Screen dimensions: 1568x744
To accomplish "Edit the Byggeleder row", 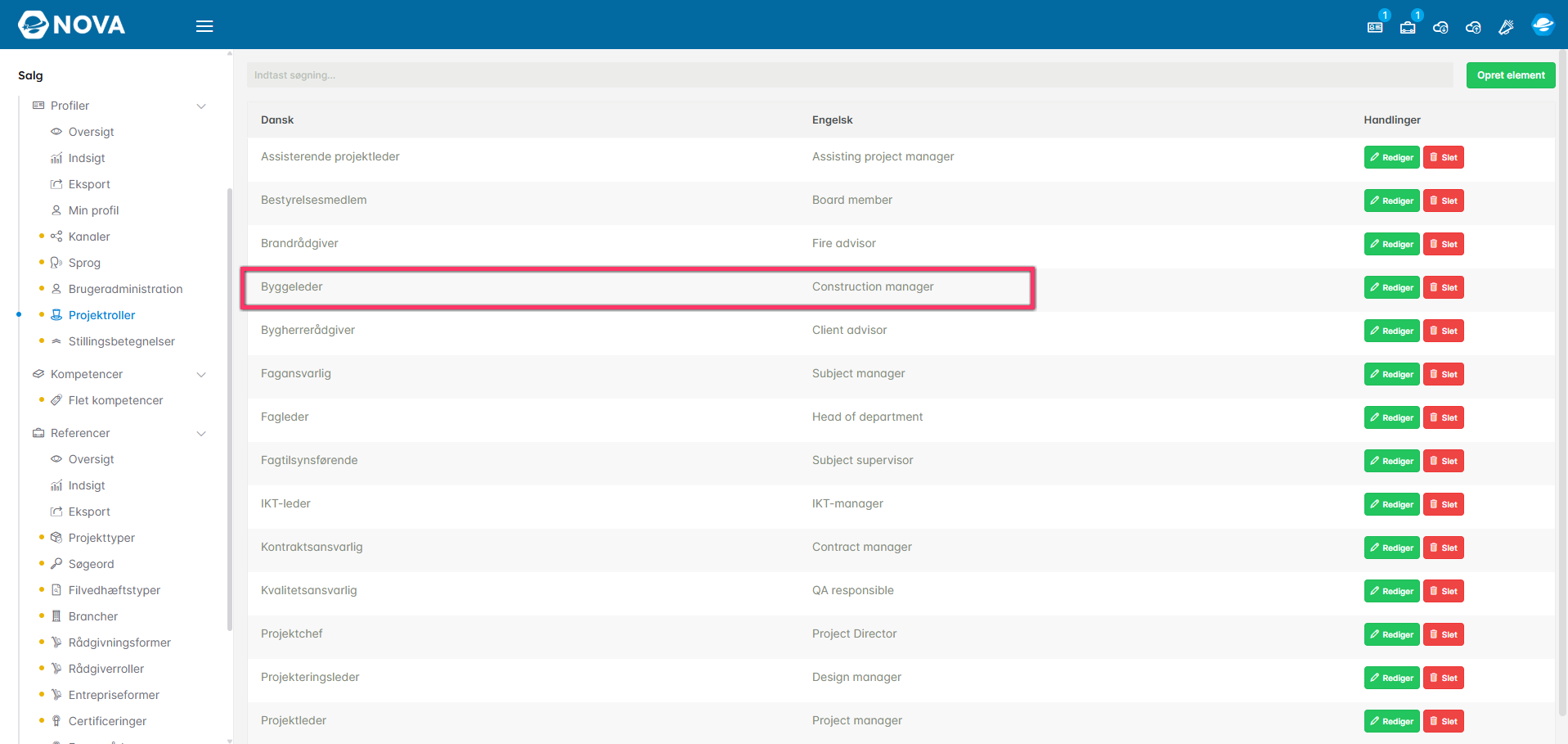I will 1392,287.
